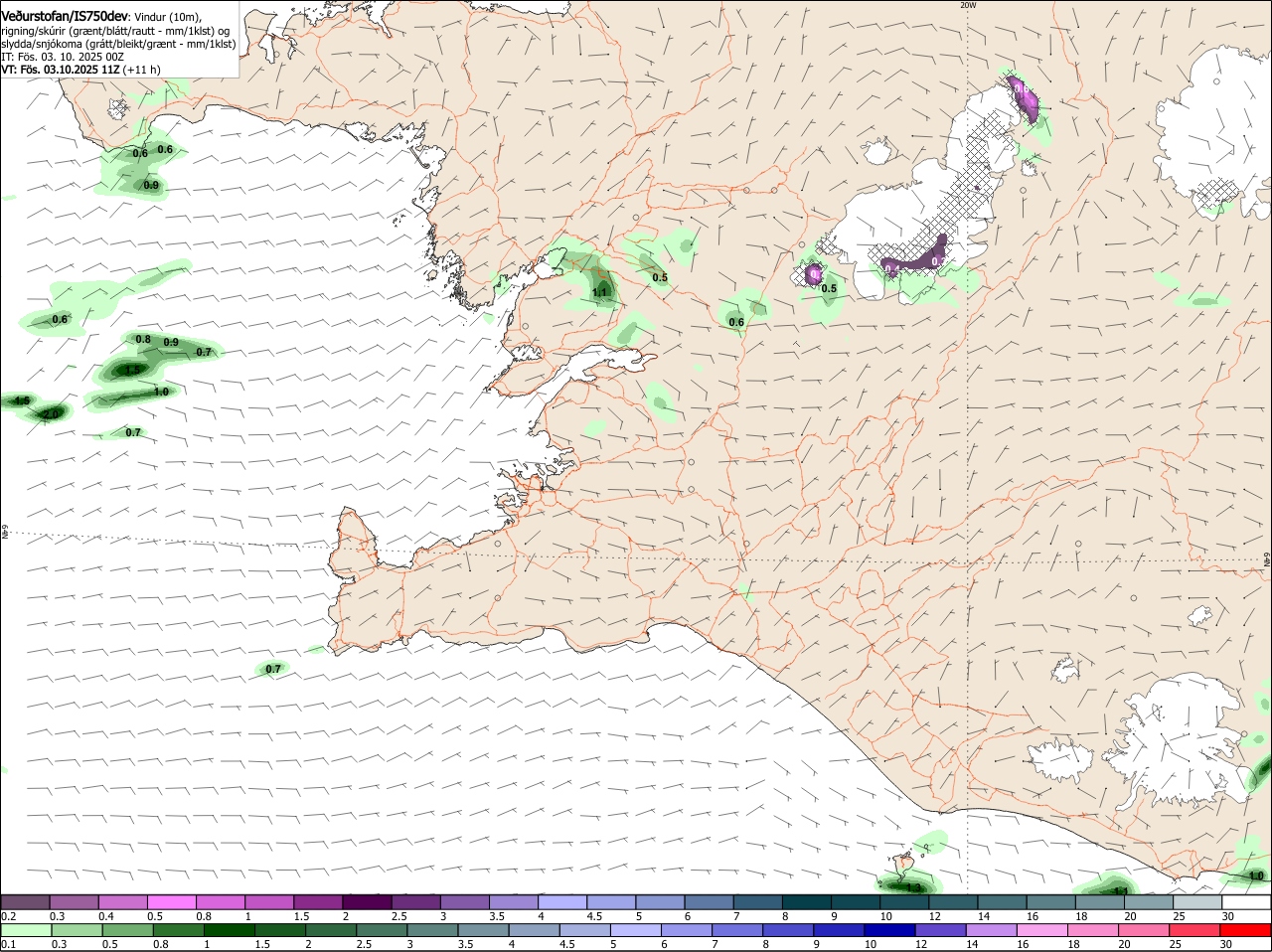
Task: Select the top-row swatch between 0.2 and 0.3
Action: [25, 901]
